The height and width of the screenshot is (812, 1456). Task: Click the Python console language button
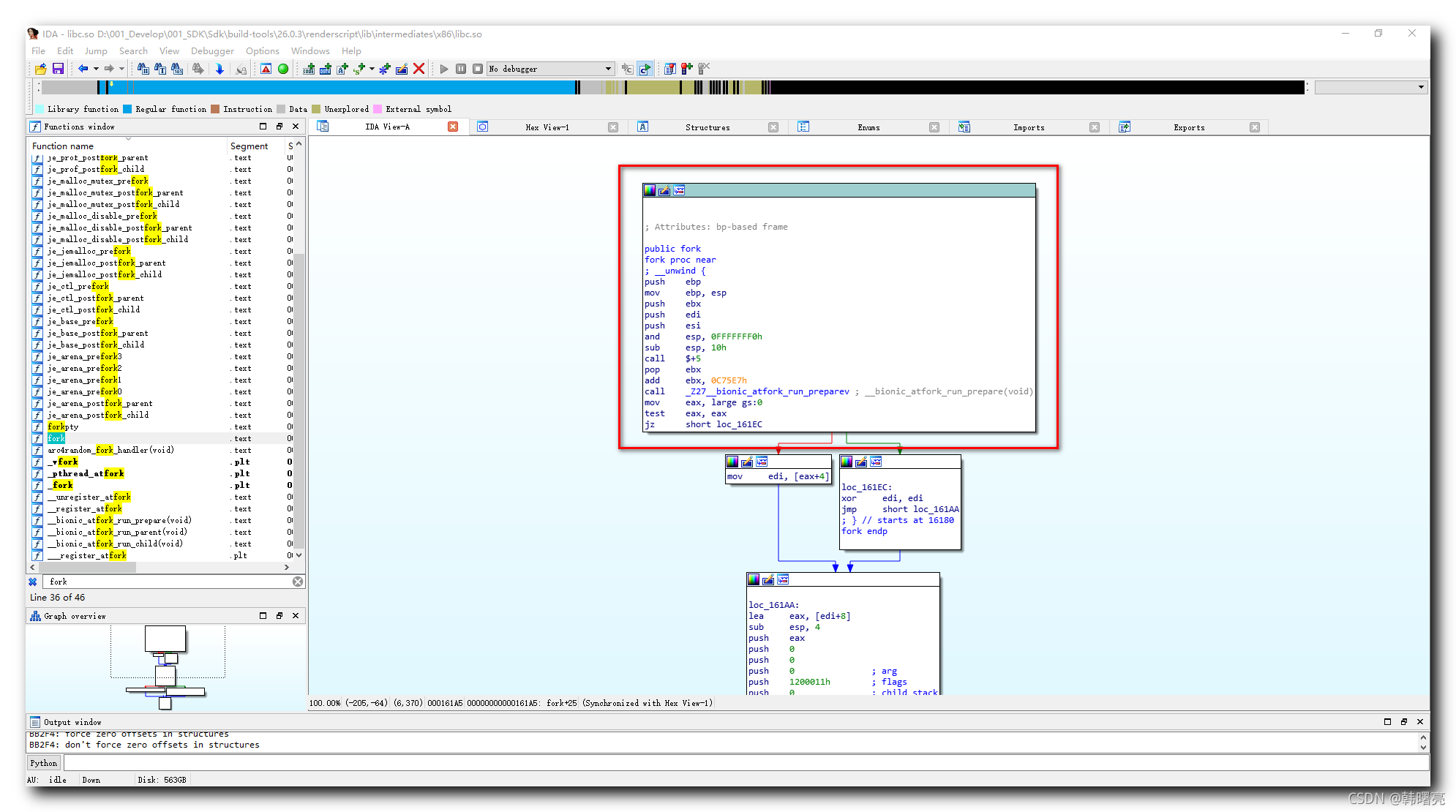point(44,763)
